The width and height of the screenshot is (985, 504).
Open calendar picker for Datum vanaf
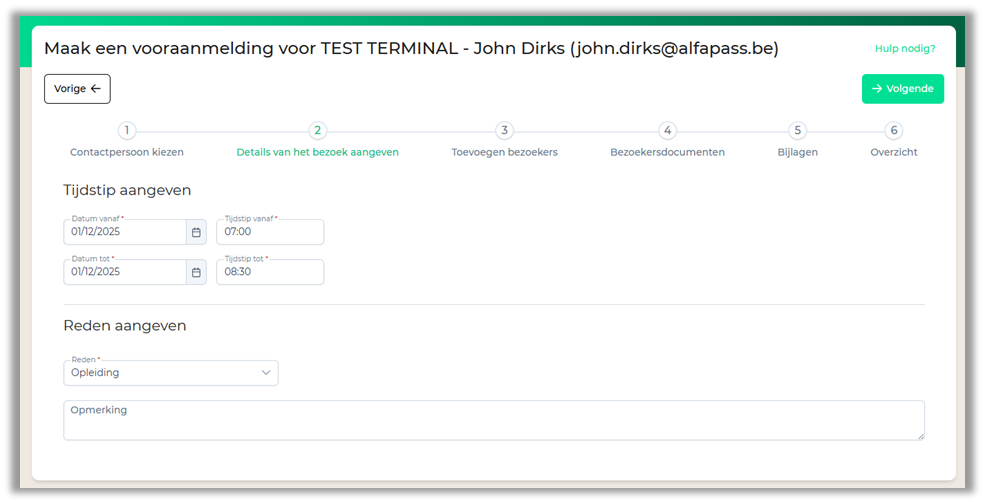click(x=196, y=232)
